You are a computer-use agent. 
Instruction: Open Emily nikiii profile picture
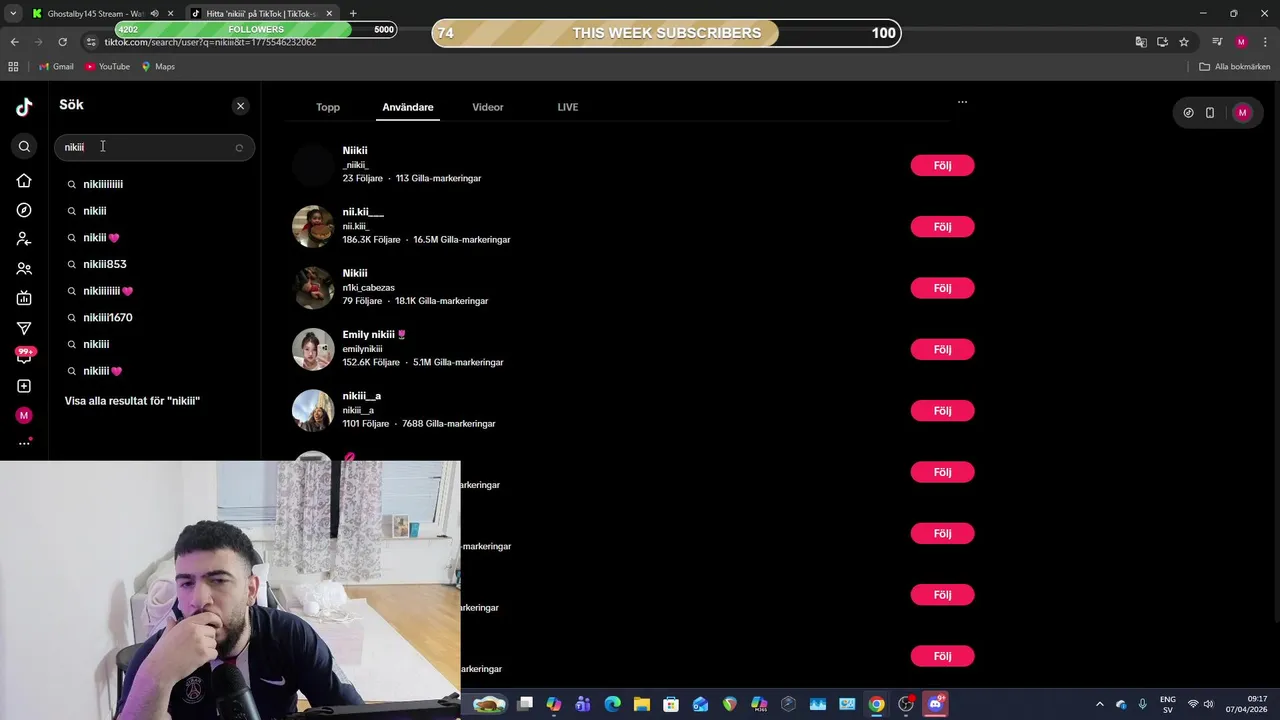click(313, 349)
